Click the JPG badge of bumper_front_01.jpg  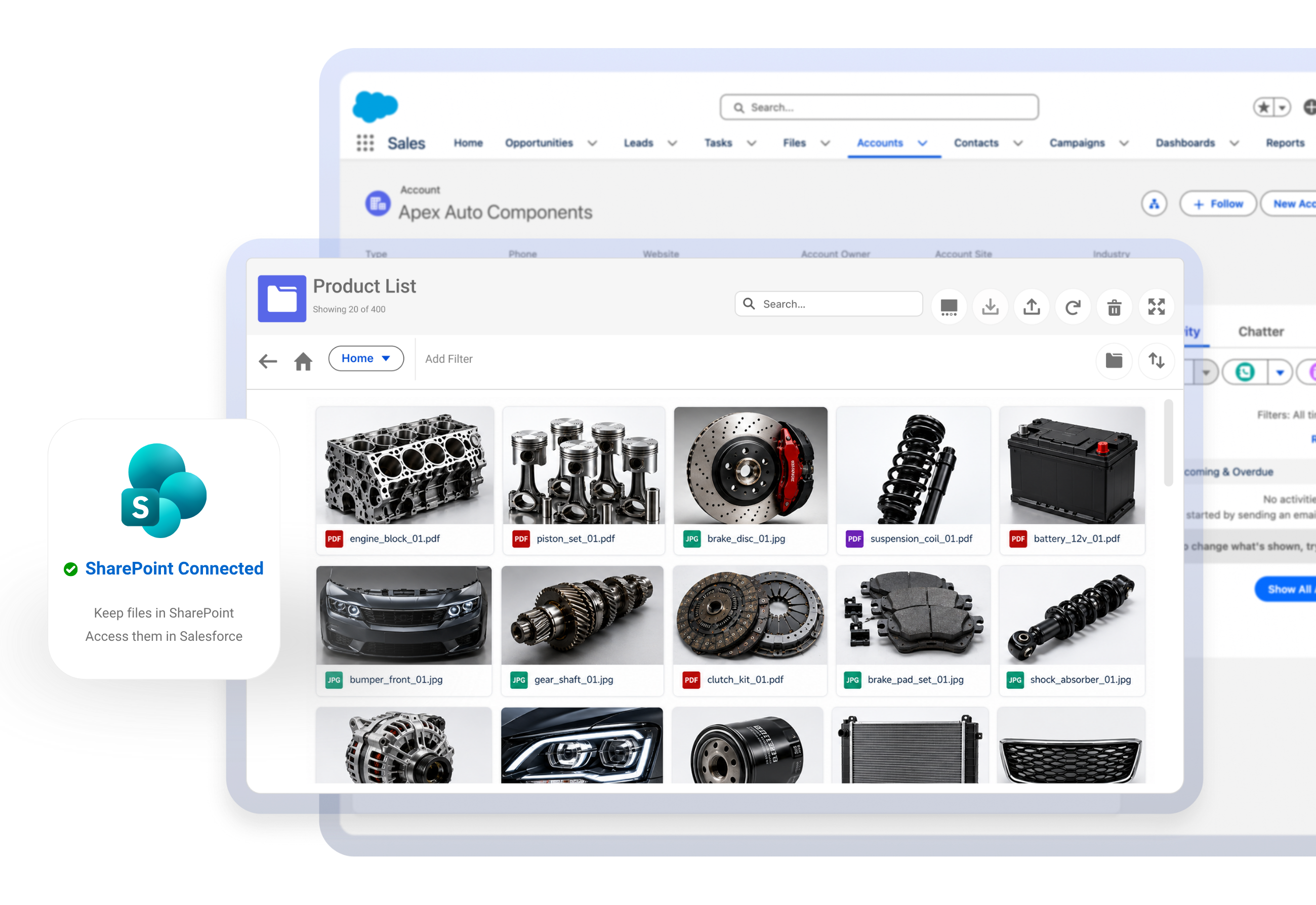334,680
